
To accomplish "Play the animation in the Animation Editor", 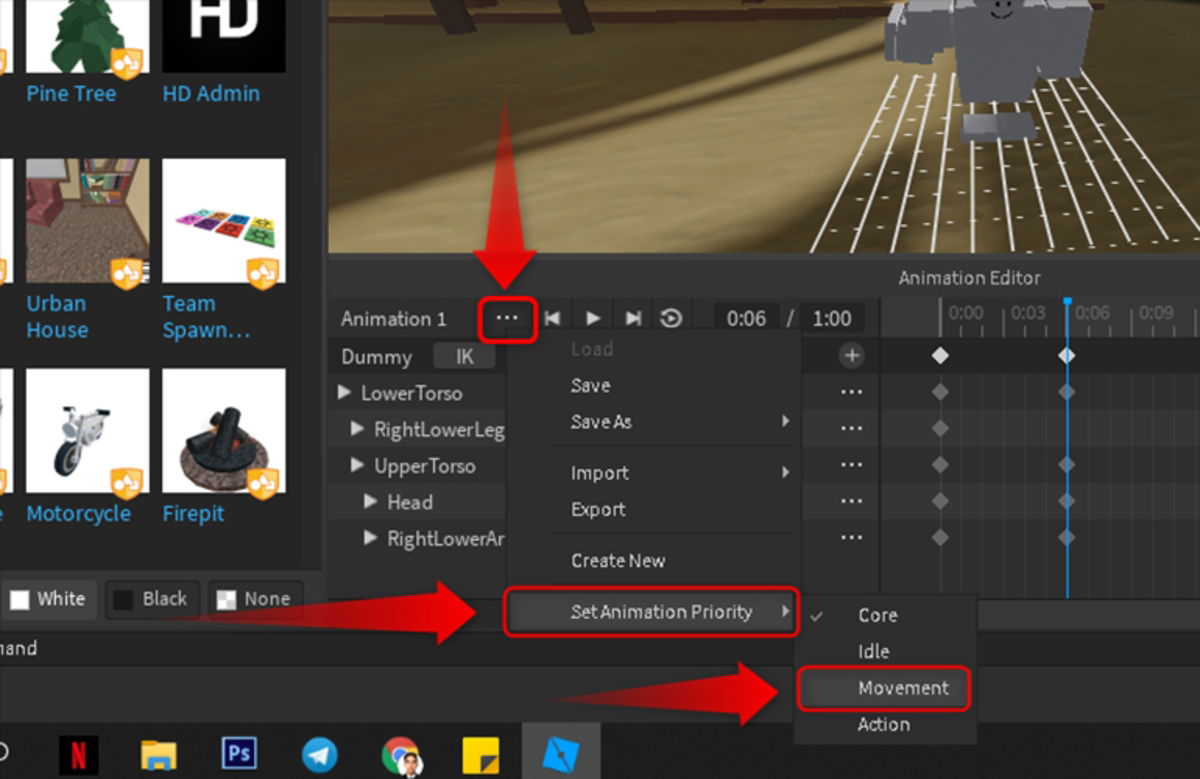I will pos(592,317).
